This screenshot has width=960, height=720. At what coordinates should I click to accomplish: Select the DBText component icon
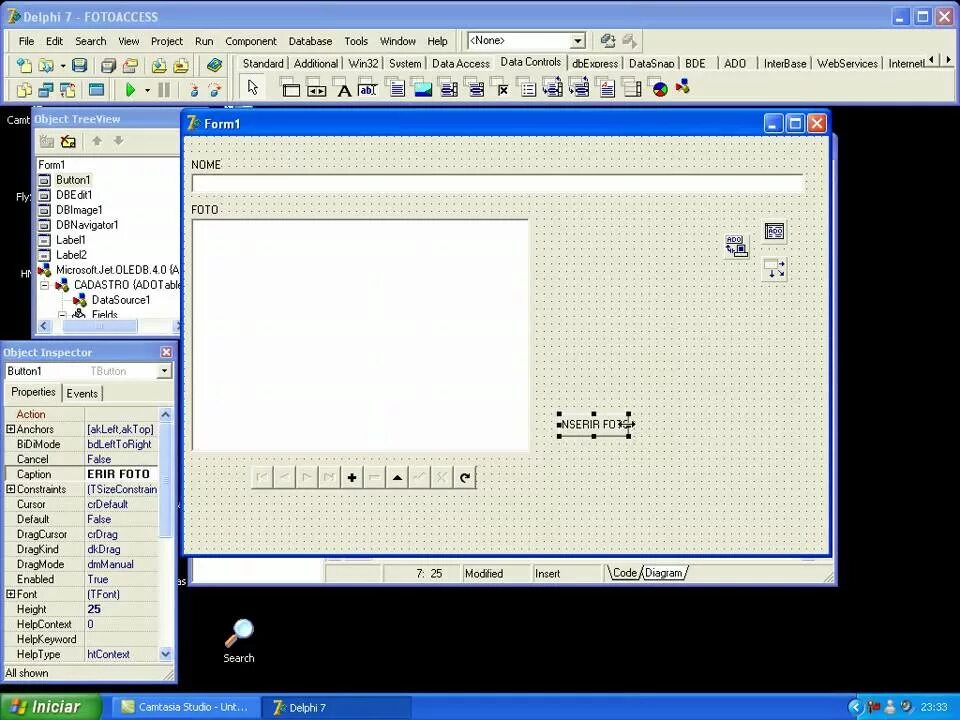click(x=343, y=88)
